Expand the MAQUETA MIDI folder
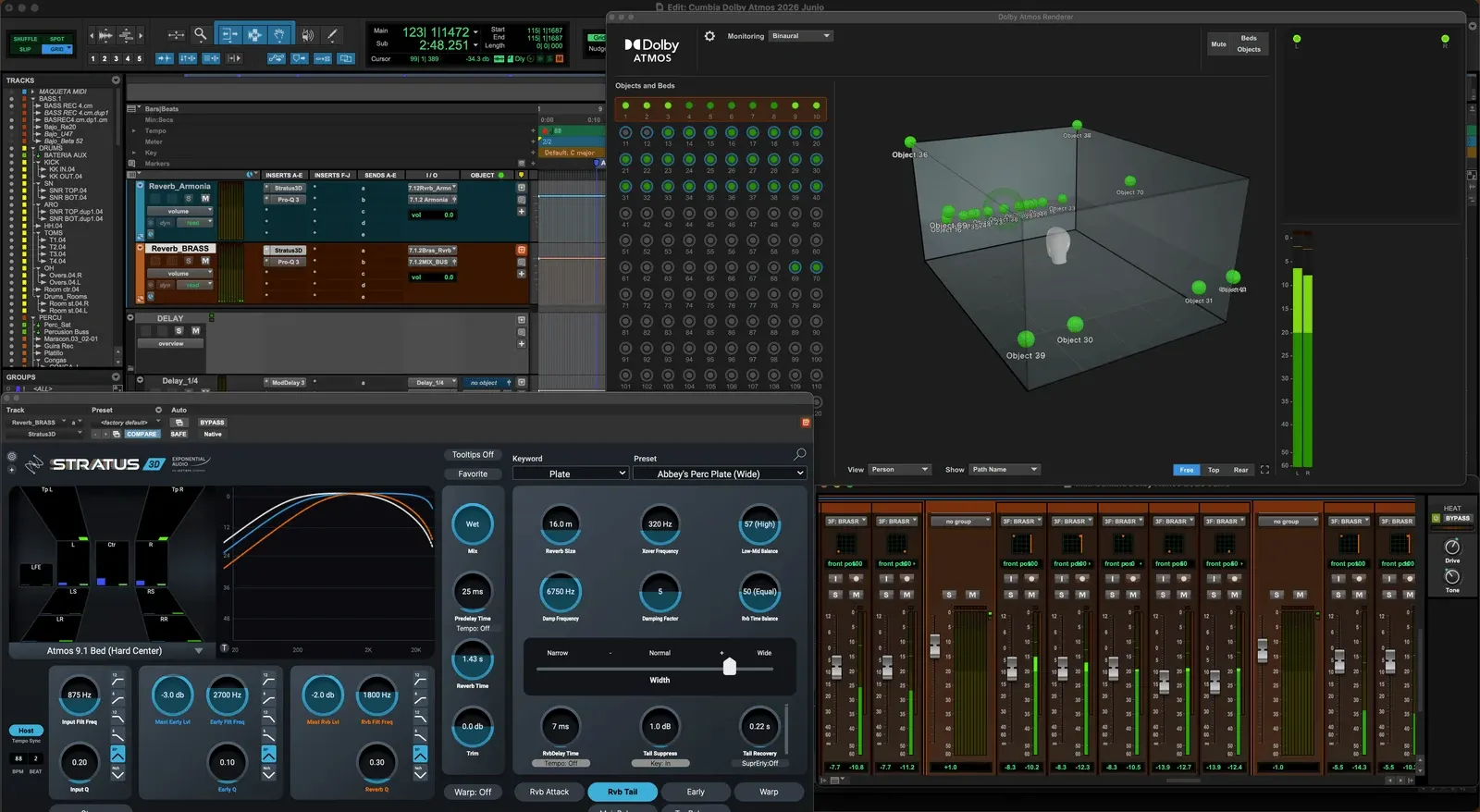 pyautogui.click(x=34, y=92)
